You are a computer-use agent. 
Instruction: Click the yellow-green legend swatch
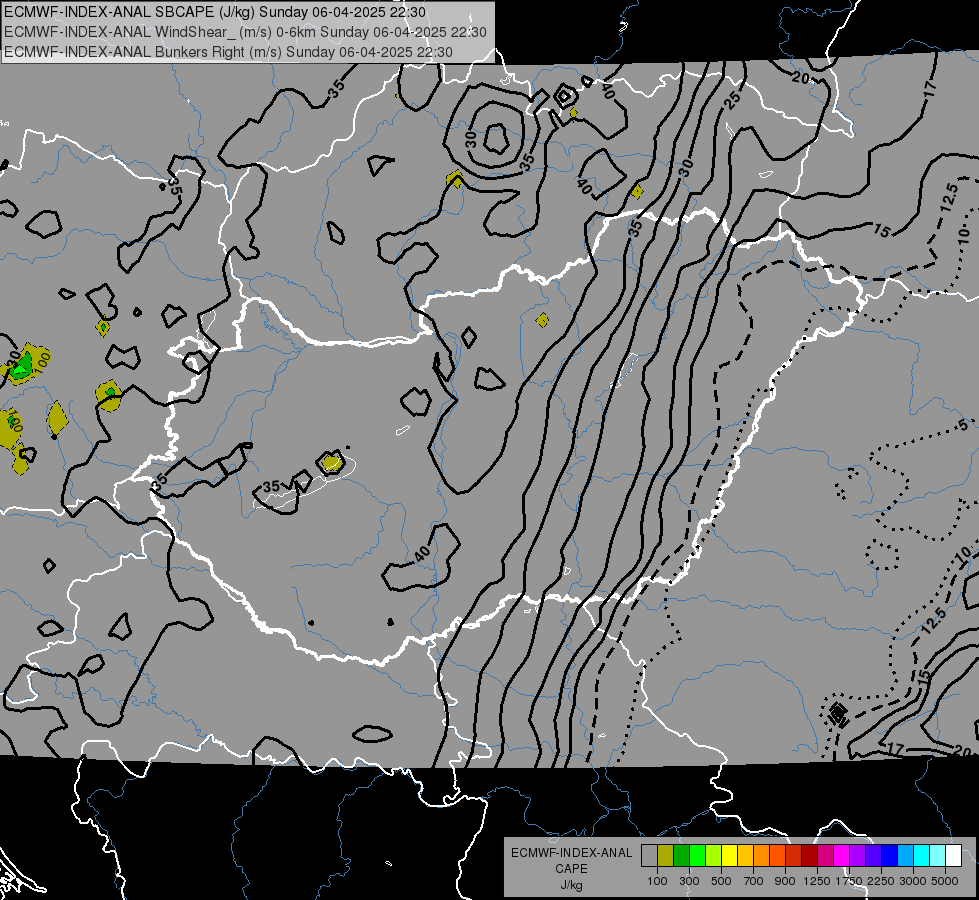tap(714, 855)
